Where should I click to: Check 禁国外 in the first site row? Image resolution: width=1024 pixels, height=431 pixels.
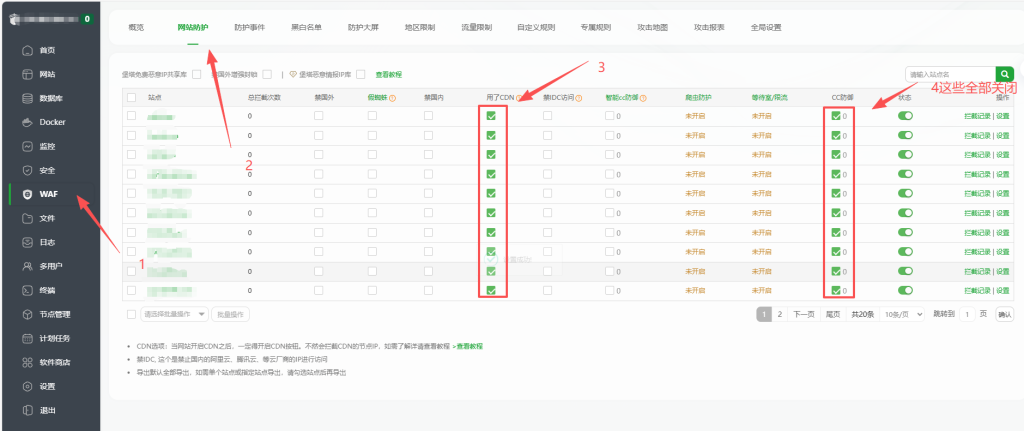pos(318,116)
